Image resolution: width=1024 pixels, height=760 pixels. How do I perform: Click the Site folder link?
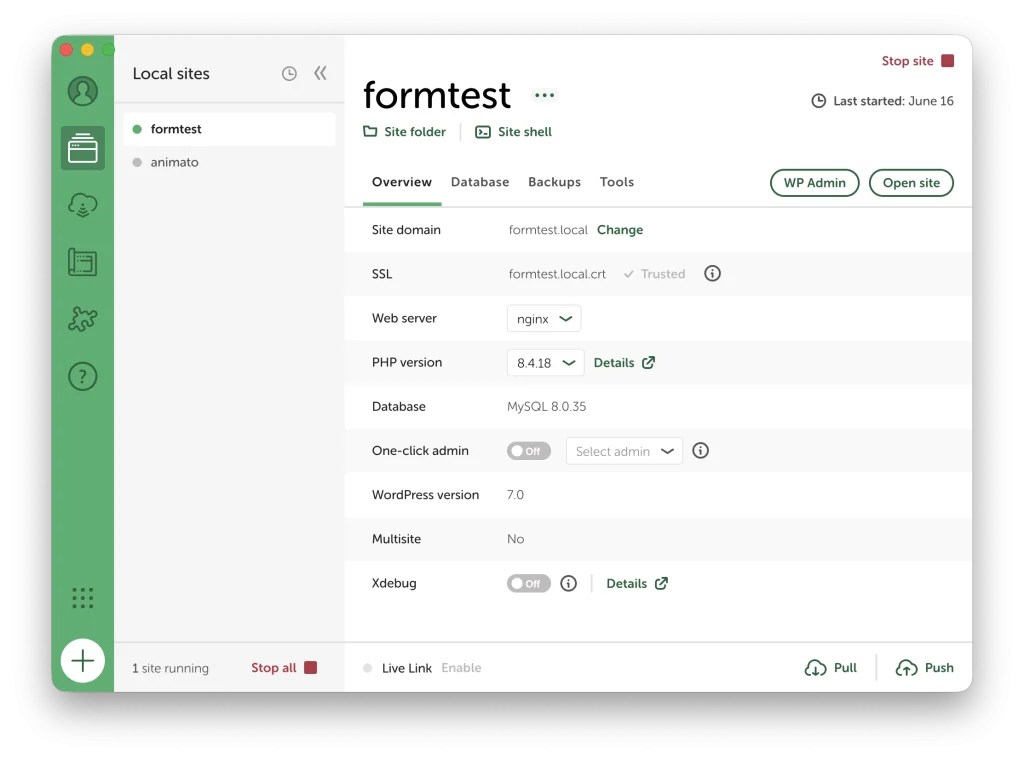coord(415,132)
